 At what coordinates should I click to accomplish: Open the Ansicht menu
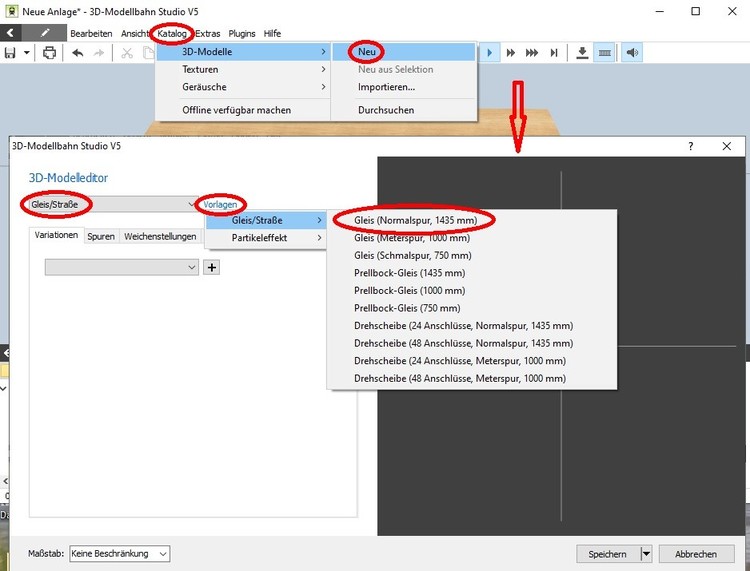[134, 33]
